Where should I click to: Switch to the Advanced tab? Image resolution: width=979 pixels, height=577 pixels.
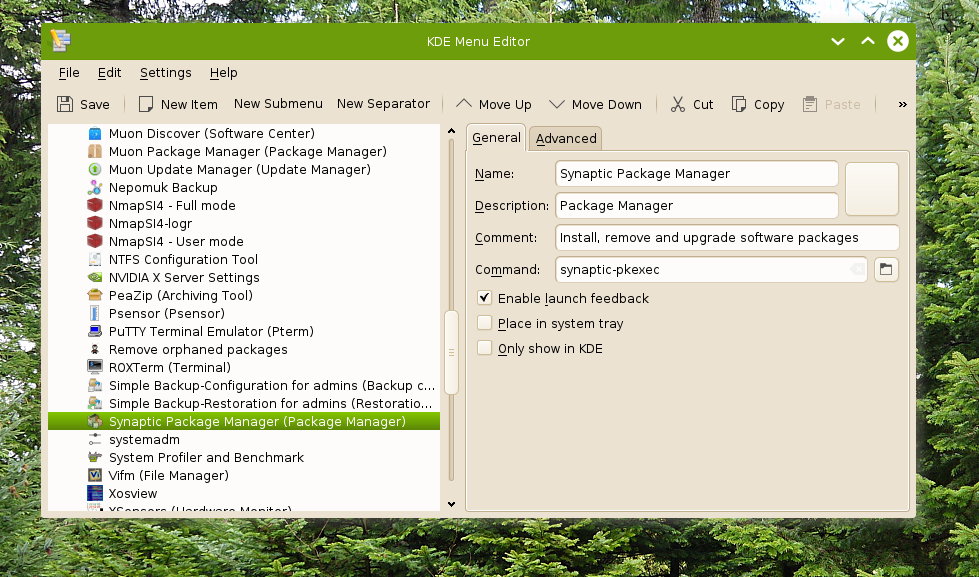pyautogui.click(x=566, y=139)
